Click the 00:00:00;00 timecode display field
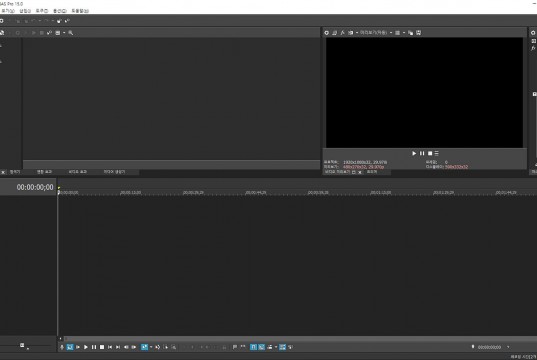The width and height of the screenshot is (537, 360). tap(35, 187)
